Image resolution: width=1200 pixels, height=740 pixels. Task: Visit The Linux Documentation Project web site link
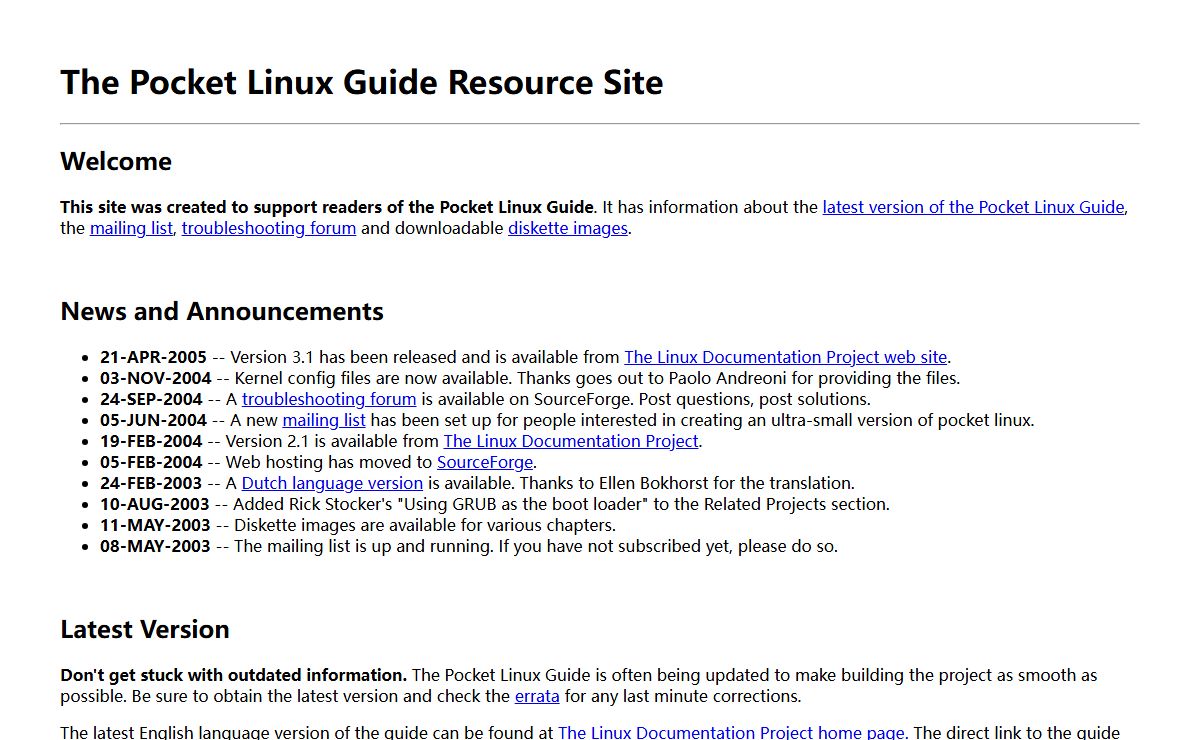(x=785, y=357)
